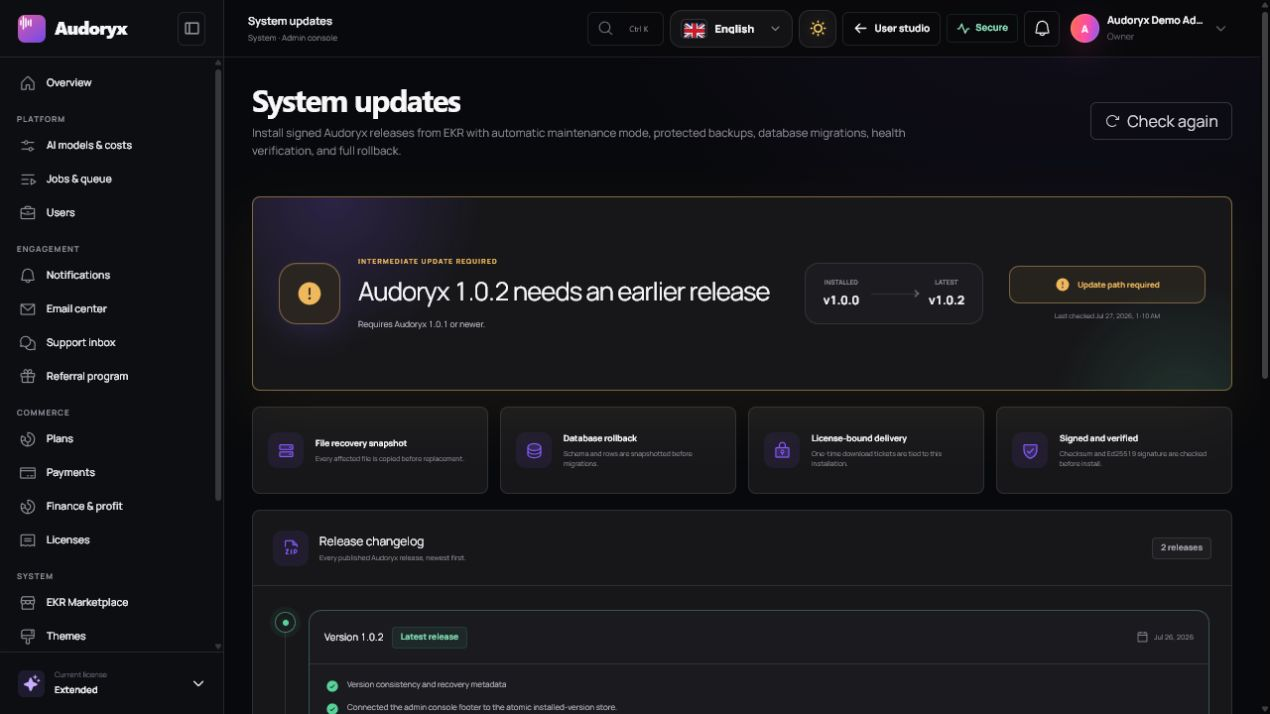Click the Jobs & queue icon
1270x714 pixels.
(28, 179)
